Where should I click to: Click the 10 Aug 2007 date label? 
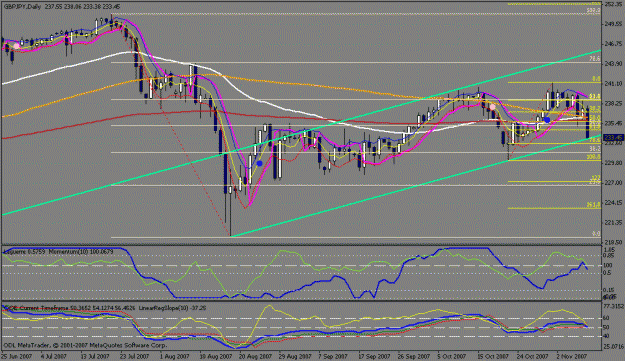216,356
